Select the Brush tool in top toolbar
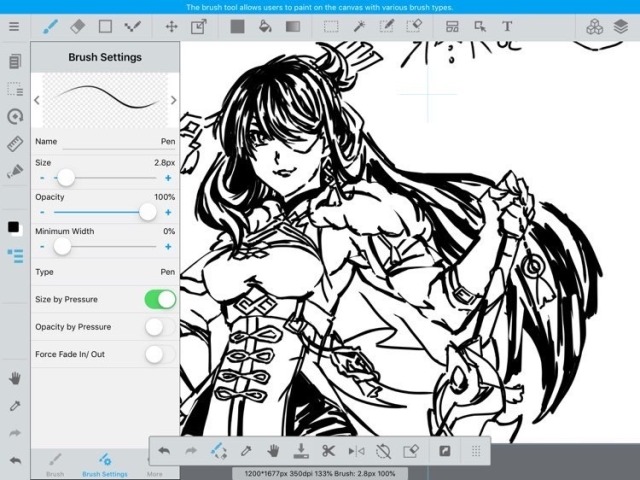This screenshot has width=640, height=480. coord(50,27)
